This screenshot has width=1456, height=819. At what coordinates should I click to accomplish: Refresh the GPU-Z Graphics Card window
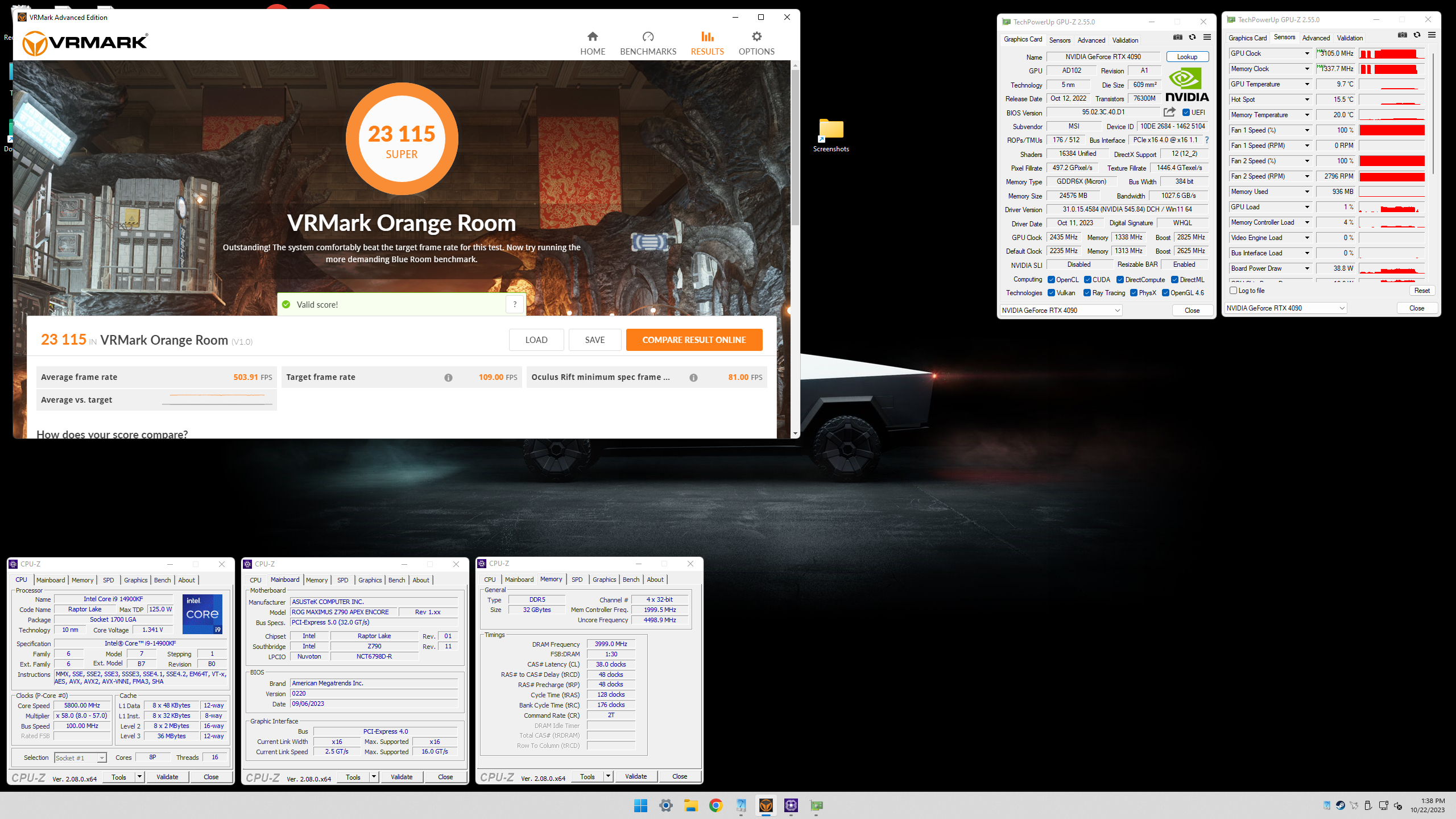1193,38
